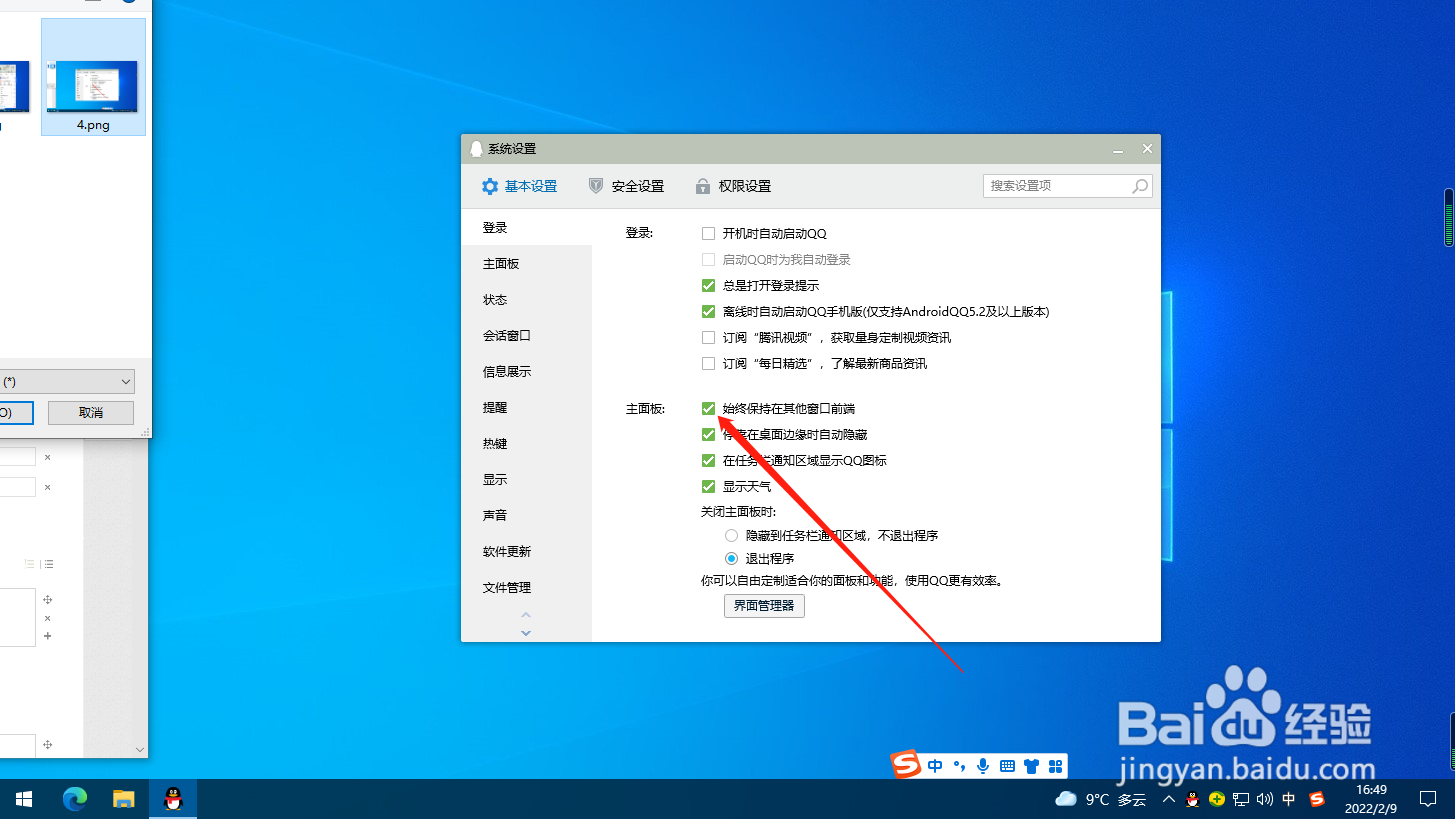The image size is (1455, 819).
Task: Open the Windows Start menu
Action: click(x=24, y=799)
